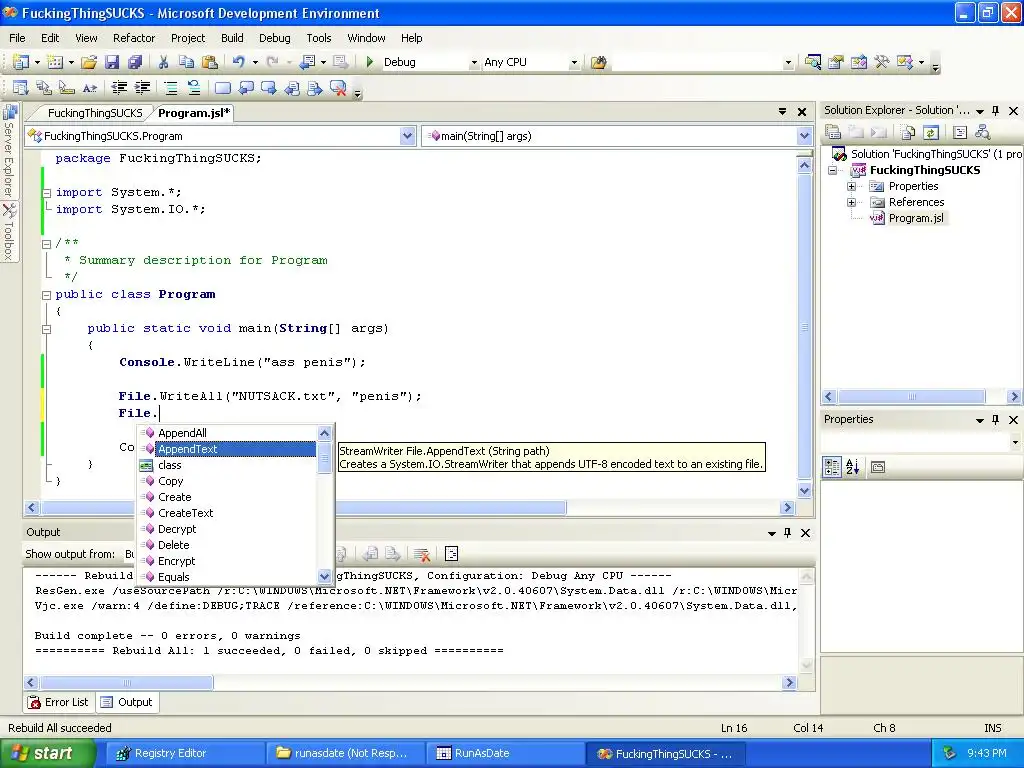Open the Refactor menu
Image resolution: width=1024 pixels, height=768 pixels.
click(x=134, y=38)
